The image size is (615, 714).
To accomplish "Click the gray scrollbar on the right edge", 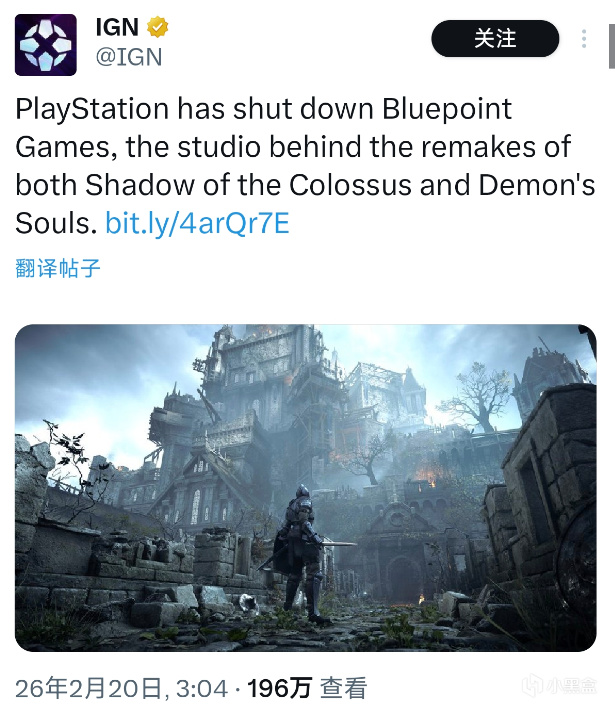I will click(612, 47).
